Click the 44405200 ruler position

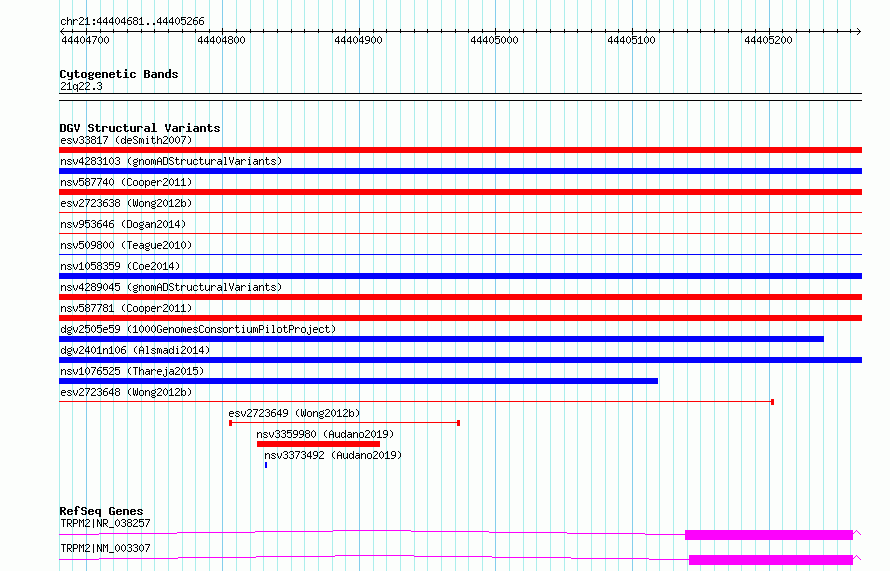(x=768, y=40)
